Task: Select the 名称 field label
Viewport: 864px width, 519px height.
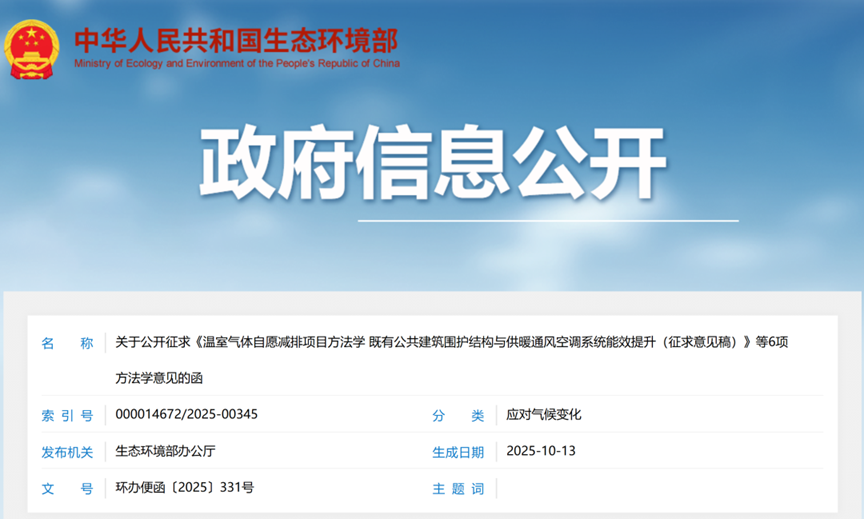Action: 67,343
